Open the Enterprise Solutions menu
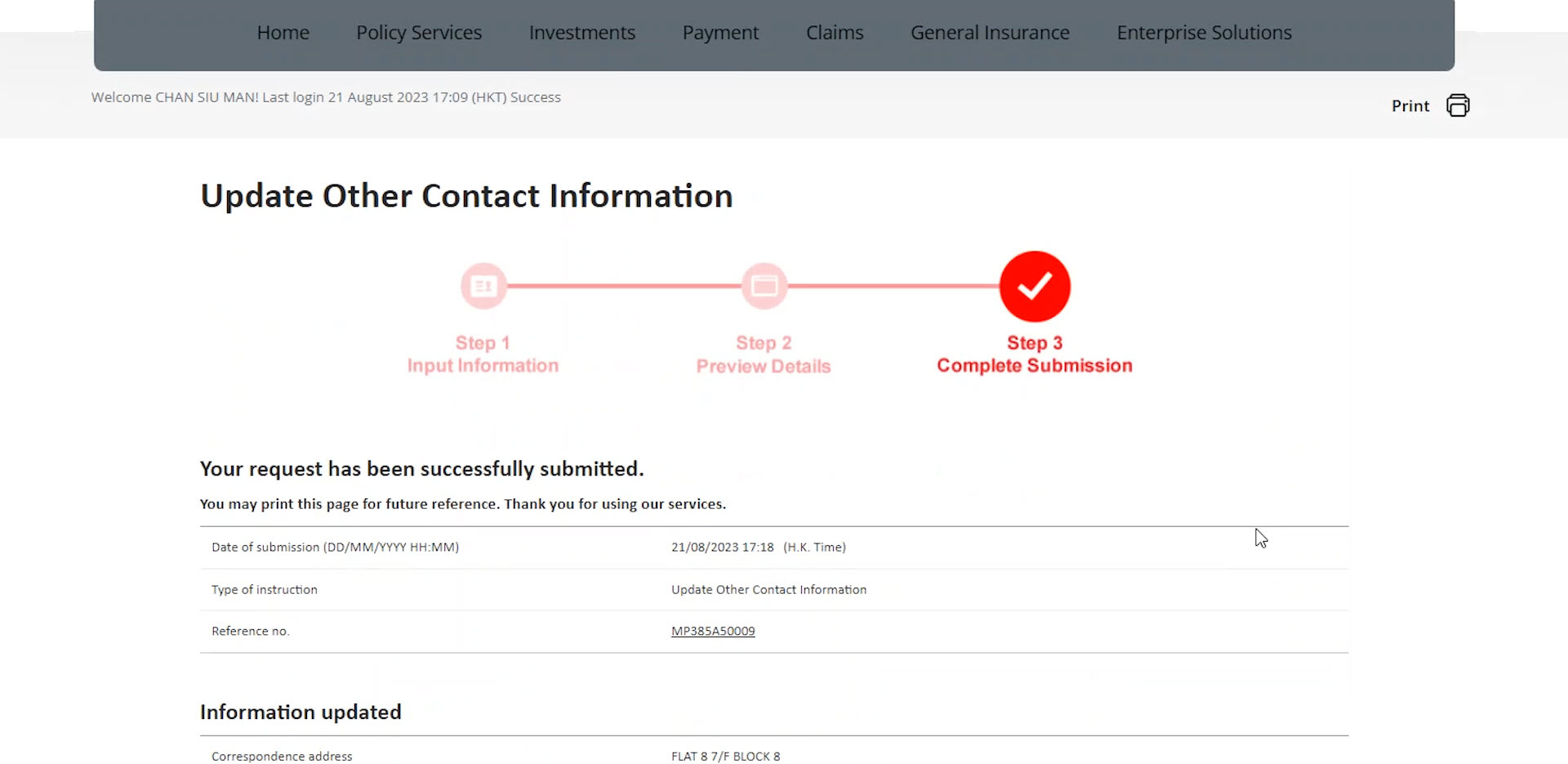This screenshot has width=1568, height=764. (x=1204, y=33)
